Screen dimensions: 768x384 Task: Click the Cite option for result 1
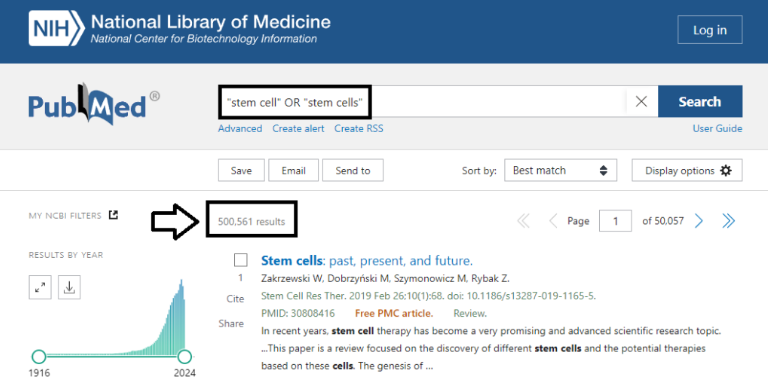pyautogui.click(x=235, y=299)
